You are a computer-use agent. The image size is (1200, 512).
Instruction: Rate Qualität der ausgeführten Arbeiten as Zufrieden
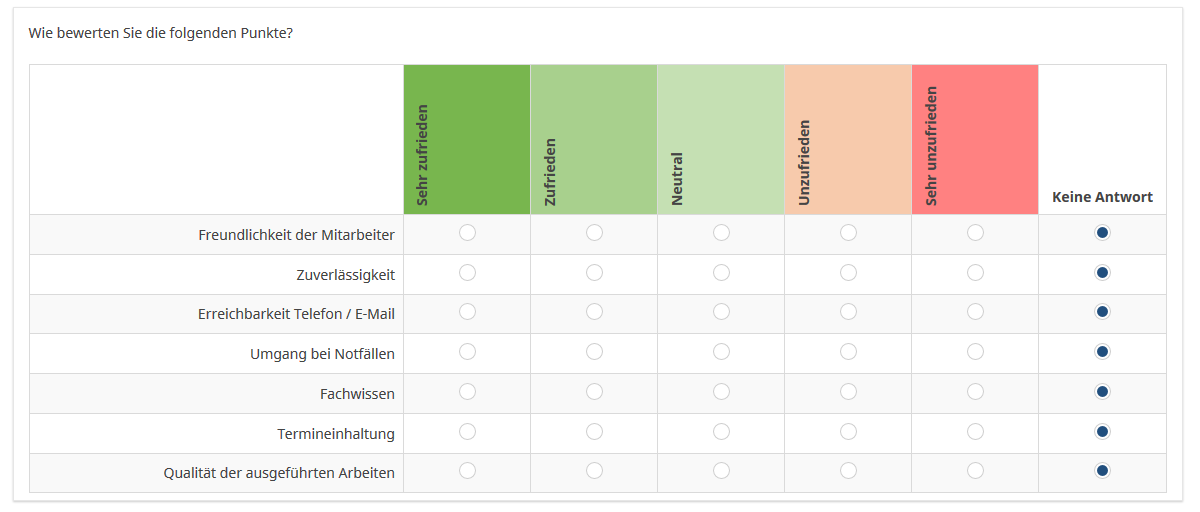click(594, 470)
